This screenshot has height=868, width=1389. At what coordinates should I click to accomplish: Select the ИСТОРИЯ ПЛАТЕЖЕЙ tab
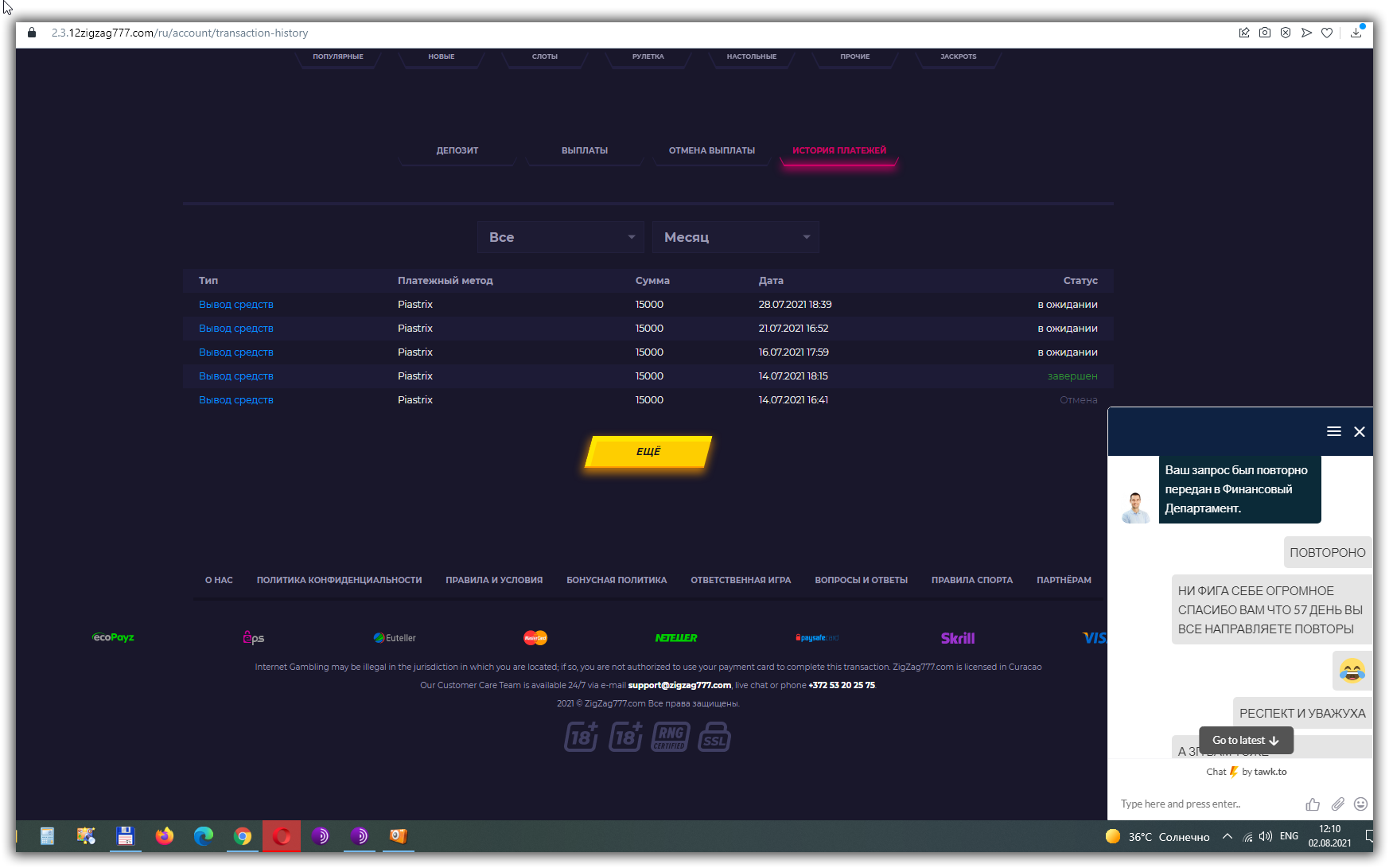[839, 150]
